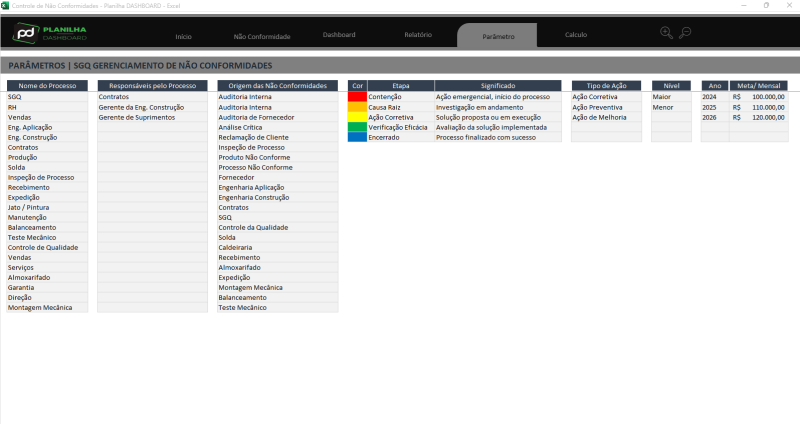Image resolution: width=800 pixels, height=424 pixels.
Task: Select the 2025 meta value 110.000,00 cell
Action: pyautogui.click(x=759, y=107)
